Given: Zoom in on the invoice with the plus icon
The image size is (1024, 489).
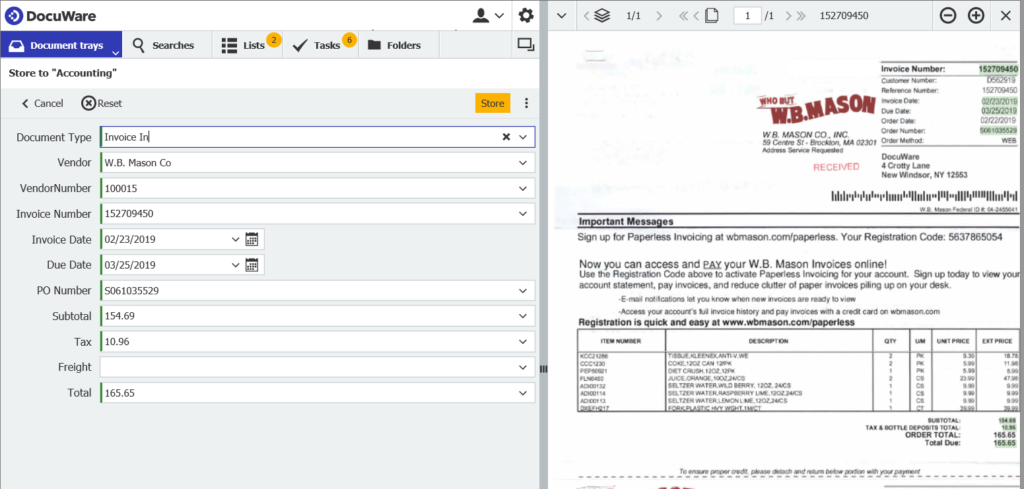Looking at the screenshot, I should pos(976,16).
